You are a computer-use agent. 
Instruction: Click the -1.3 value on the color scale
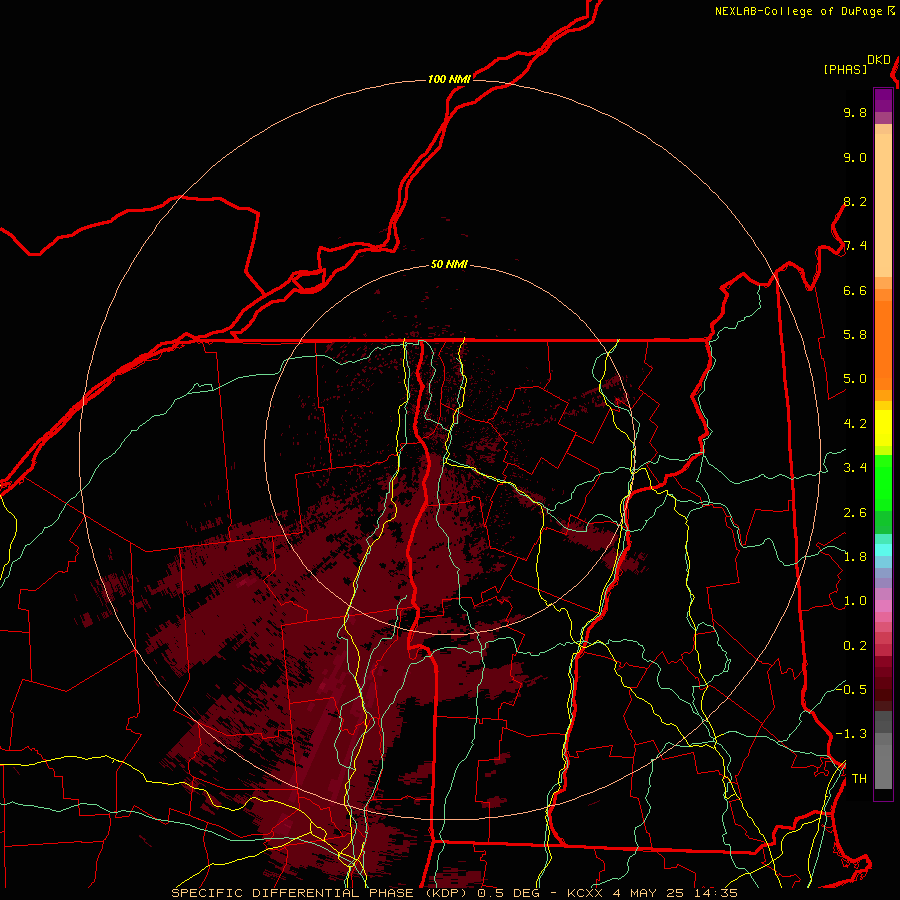pos(851,734)
